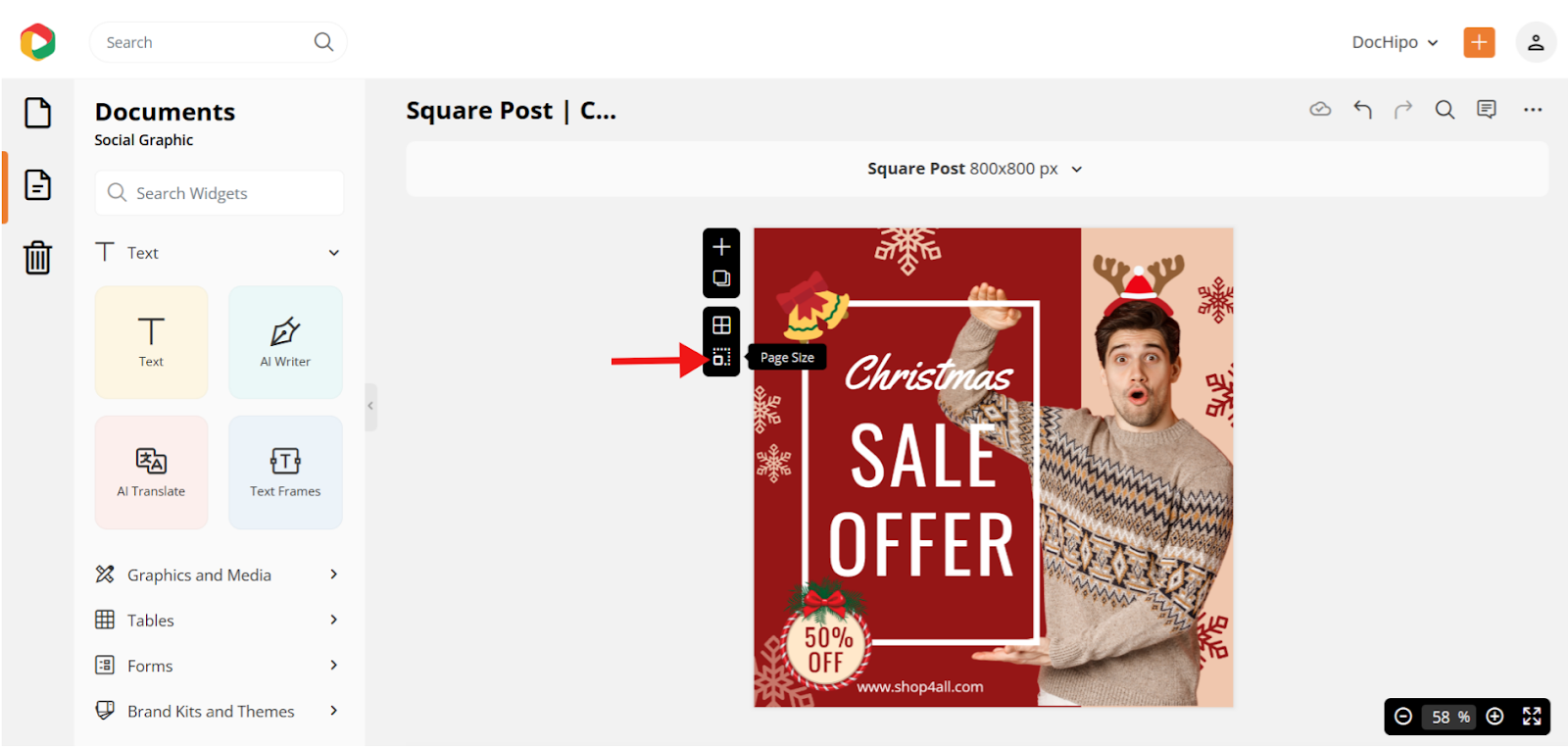Click the Social Graphic subtitle
The width and height of the screenshot is (1568, 747).
[144, 140]
